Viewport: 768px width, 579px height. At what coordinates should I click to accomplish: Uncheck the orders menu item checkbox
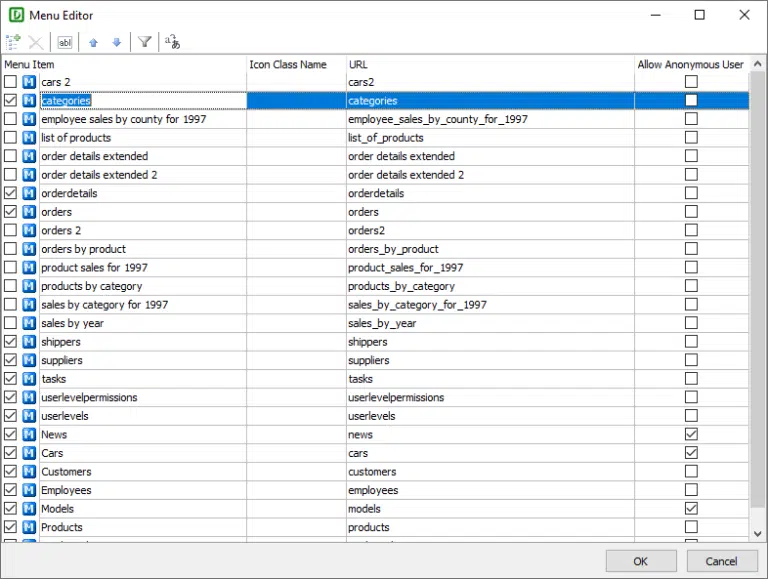tap(10, 212)
